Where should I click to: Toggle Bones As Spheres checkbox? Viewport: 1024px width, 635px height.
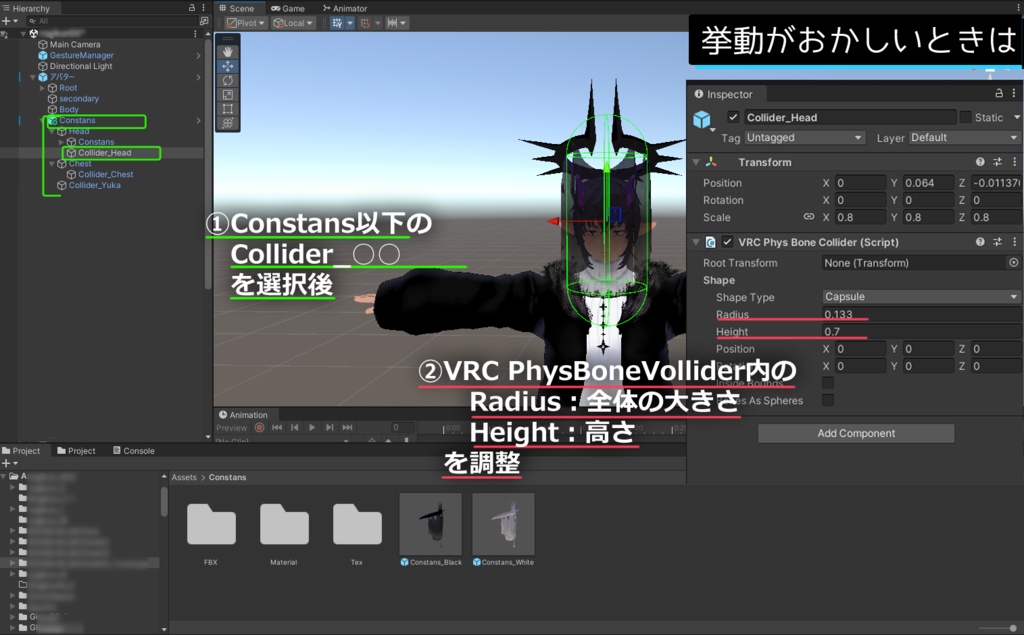[x=827, y=400]
